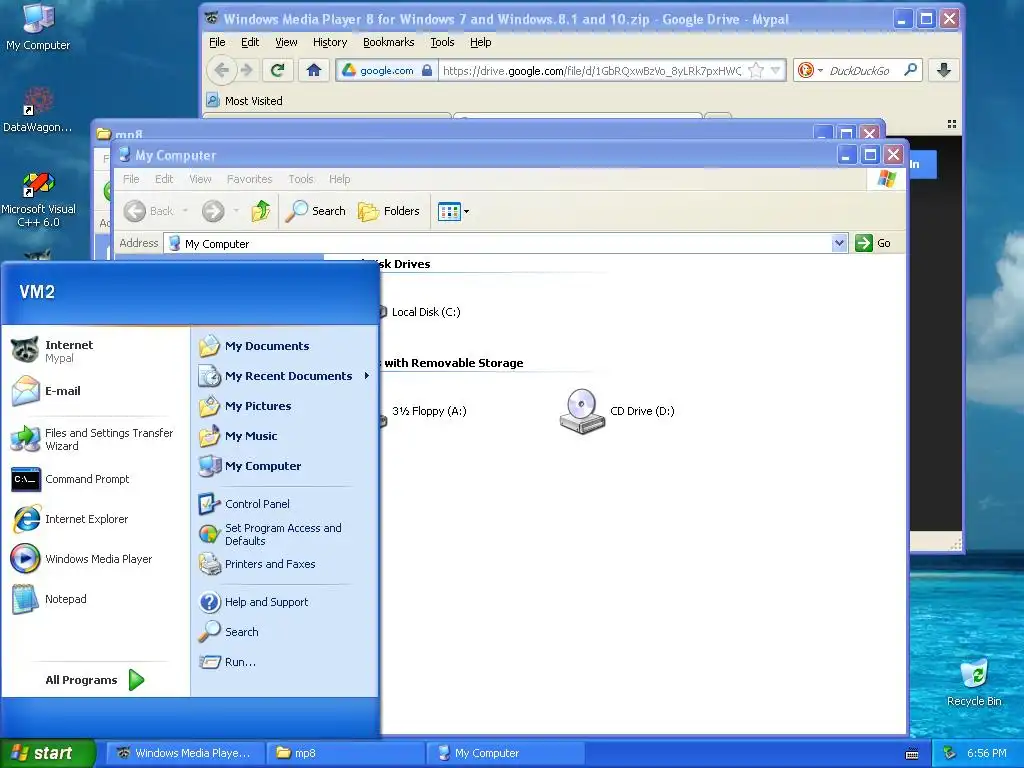The image size is (1024, 768).
Task: Select My Computer desktop icon
Action: (x=38, y=27)
